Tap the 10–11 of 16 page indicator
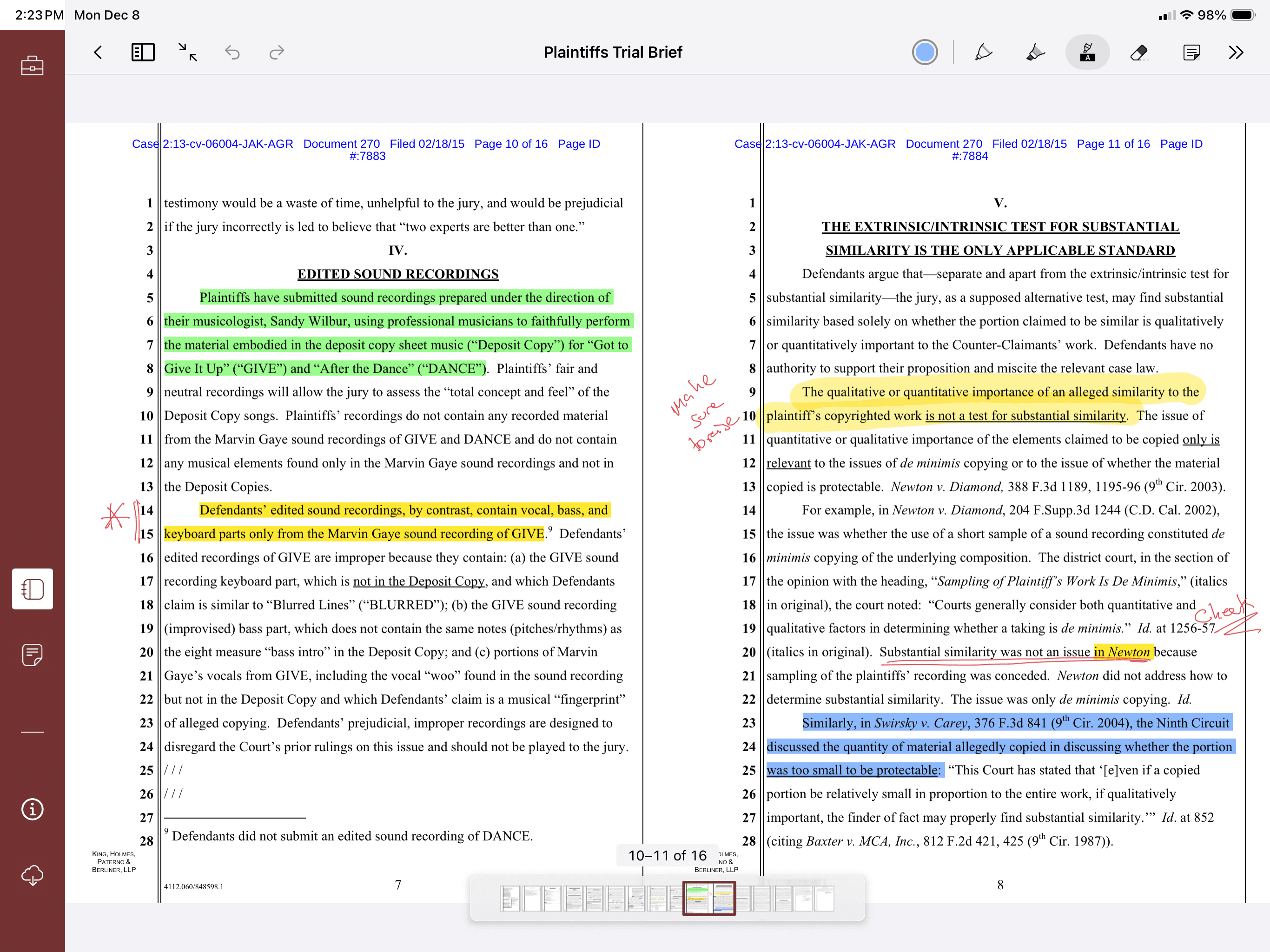Viewport: 1270px width, 952px height. tap(667, 855)
